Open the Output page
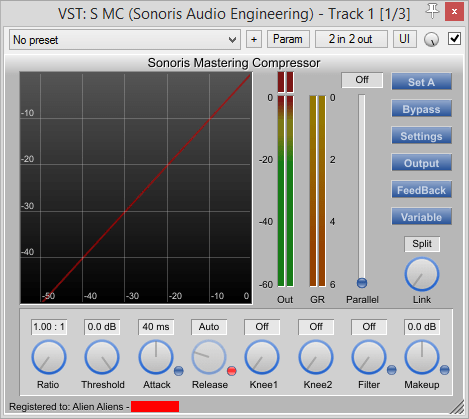The image size is (469, 419). [x=421, y=163]
